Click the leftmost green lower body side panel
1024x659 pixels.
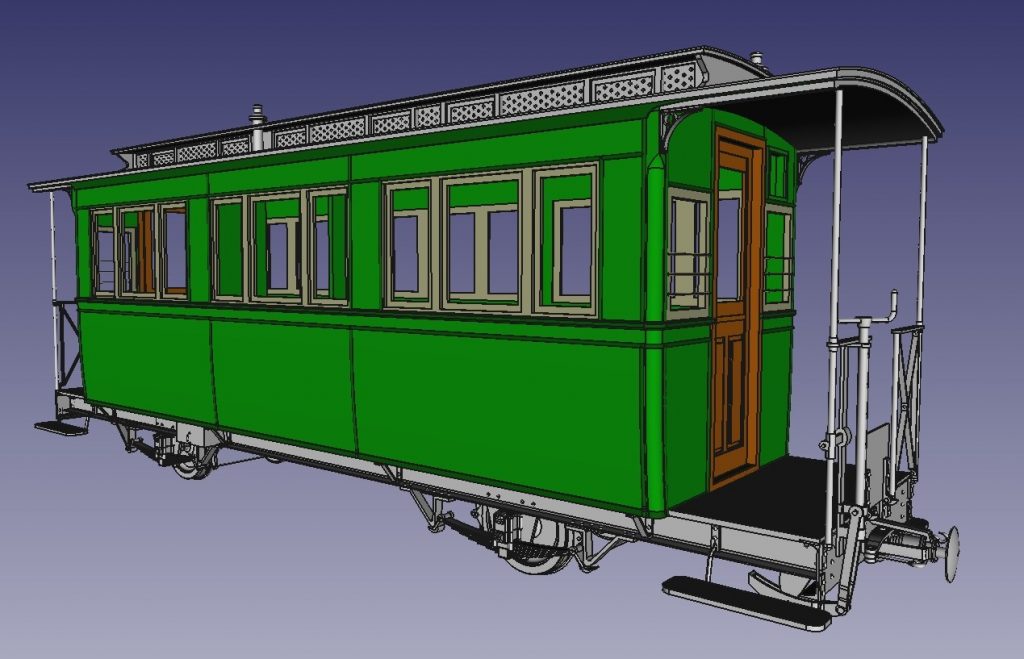[148, 360]
